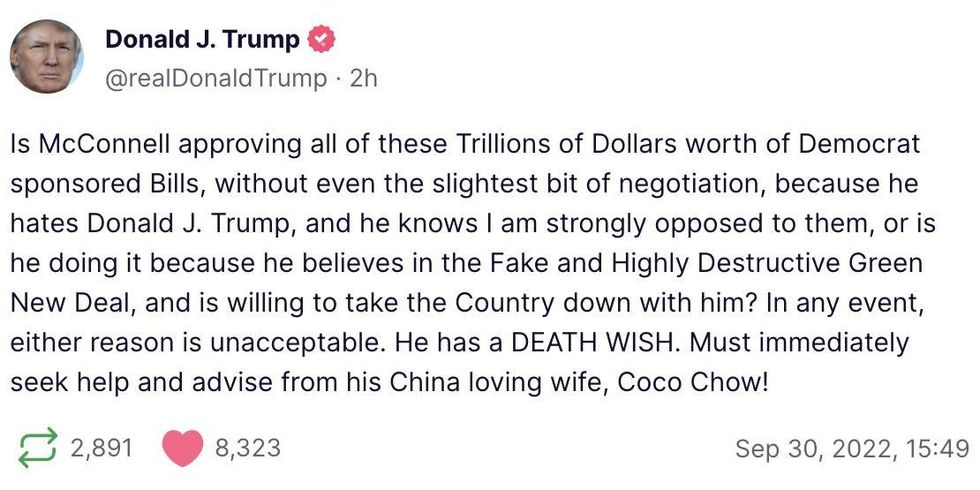Image resolution: width=980 pixels, height=490 pixels.
Task: Open the profile avatar photo
Action: (x=46, y=56)
